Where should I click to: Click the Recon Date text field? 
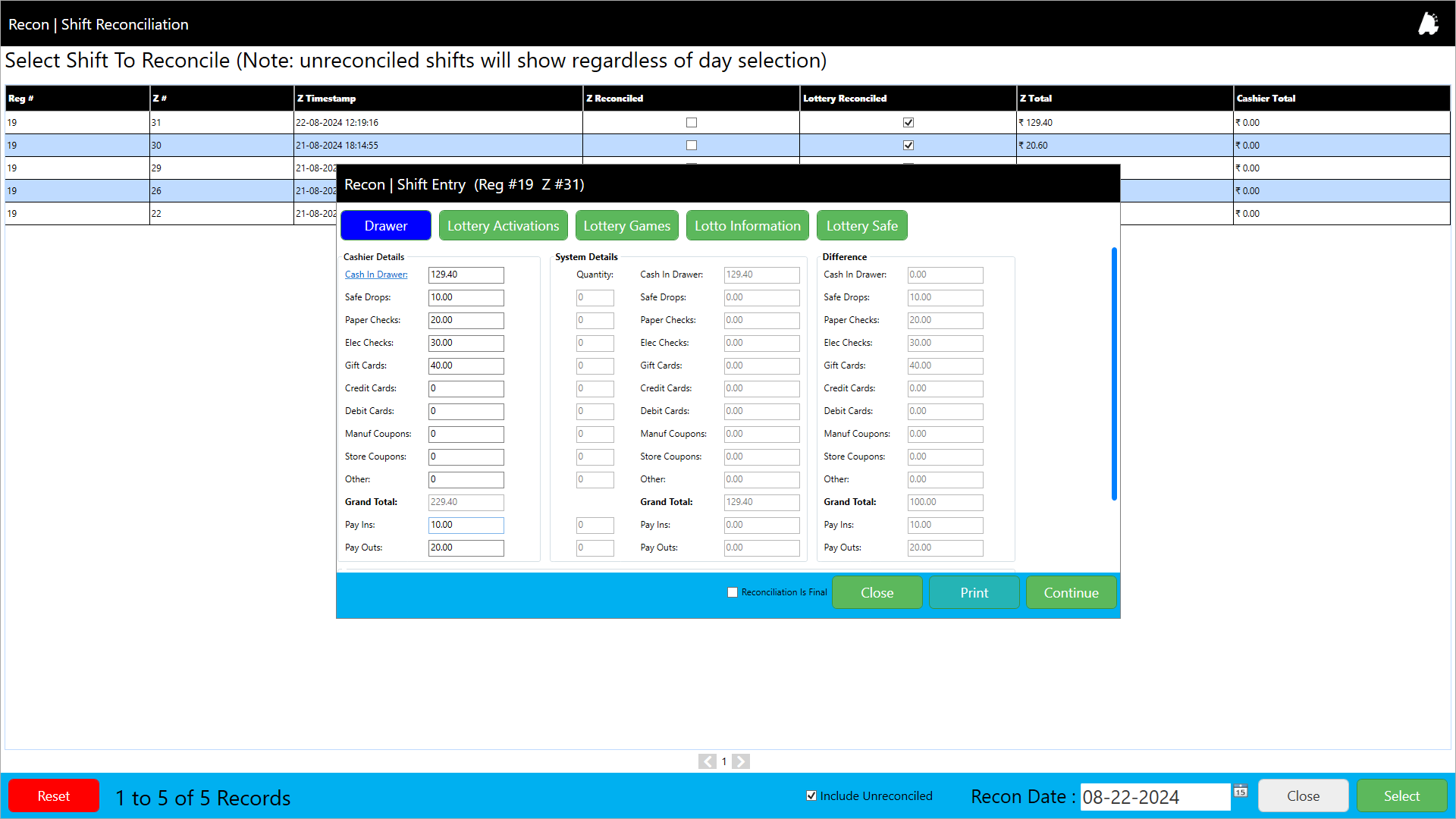(1154, 797)
